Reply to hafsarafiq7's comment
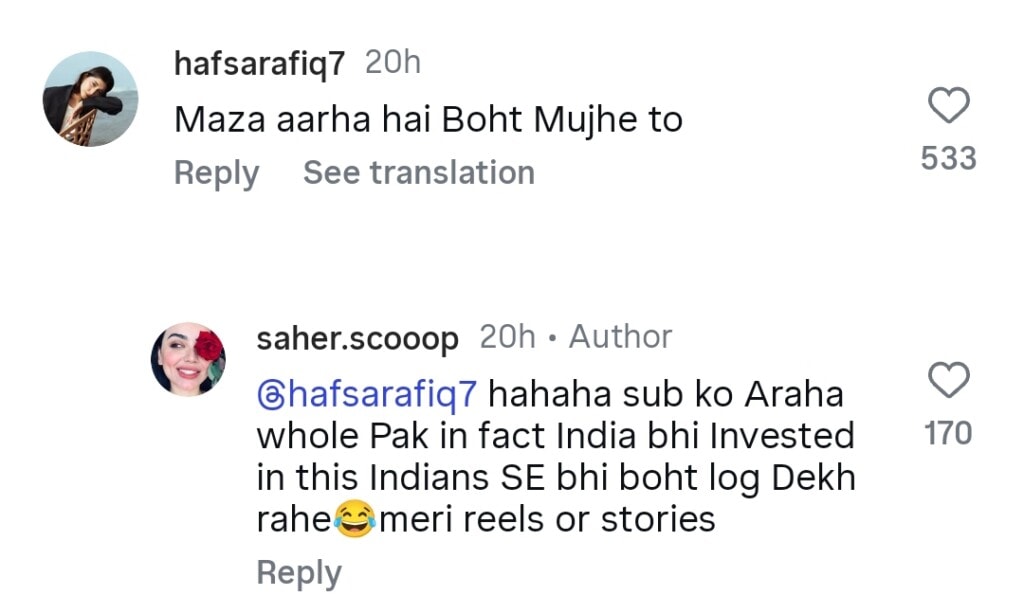The height and width of the screenshot is (614, 1024). coord(215,173)
